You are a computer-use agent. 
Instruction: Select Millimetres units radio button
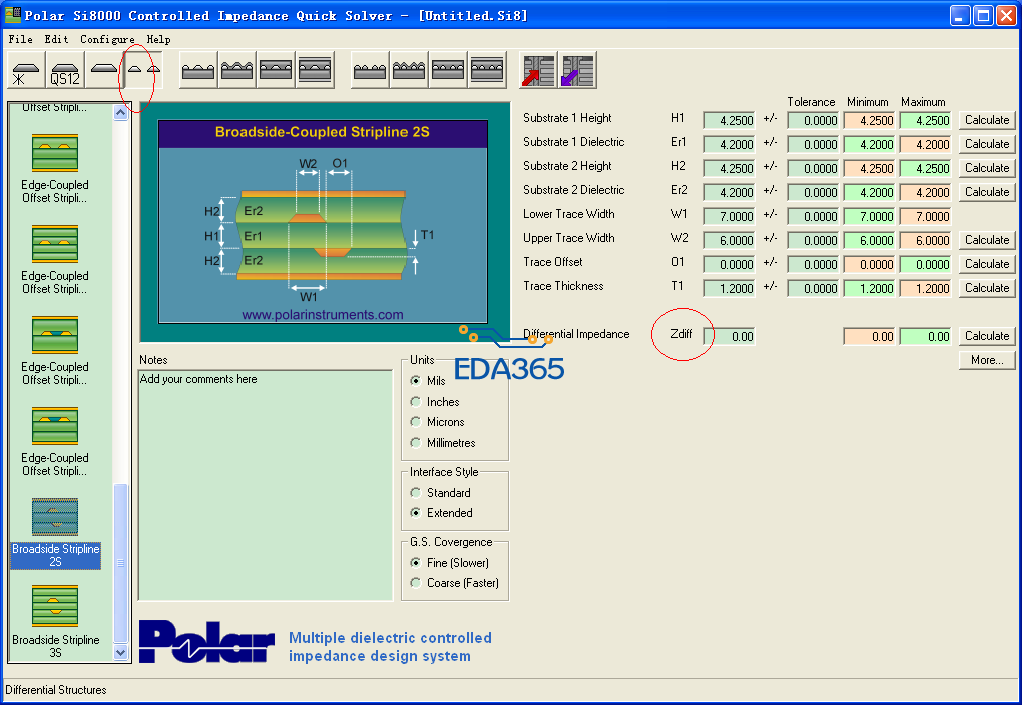pyautogui.click(x=416, y=442)
